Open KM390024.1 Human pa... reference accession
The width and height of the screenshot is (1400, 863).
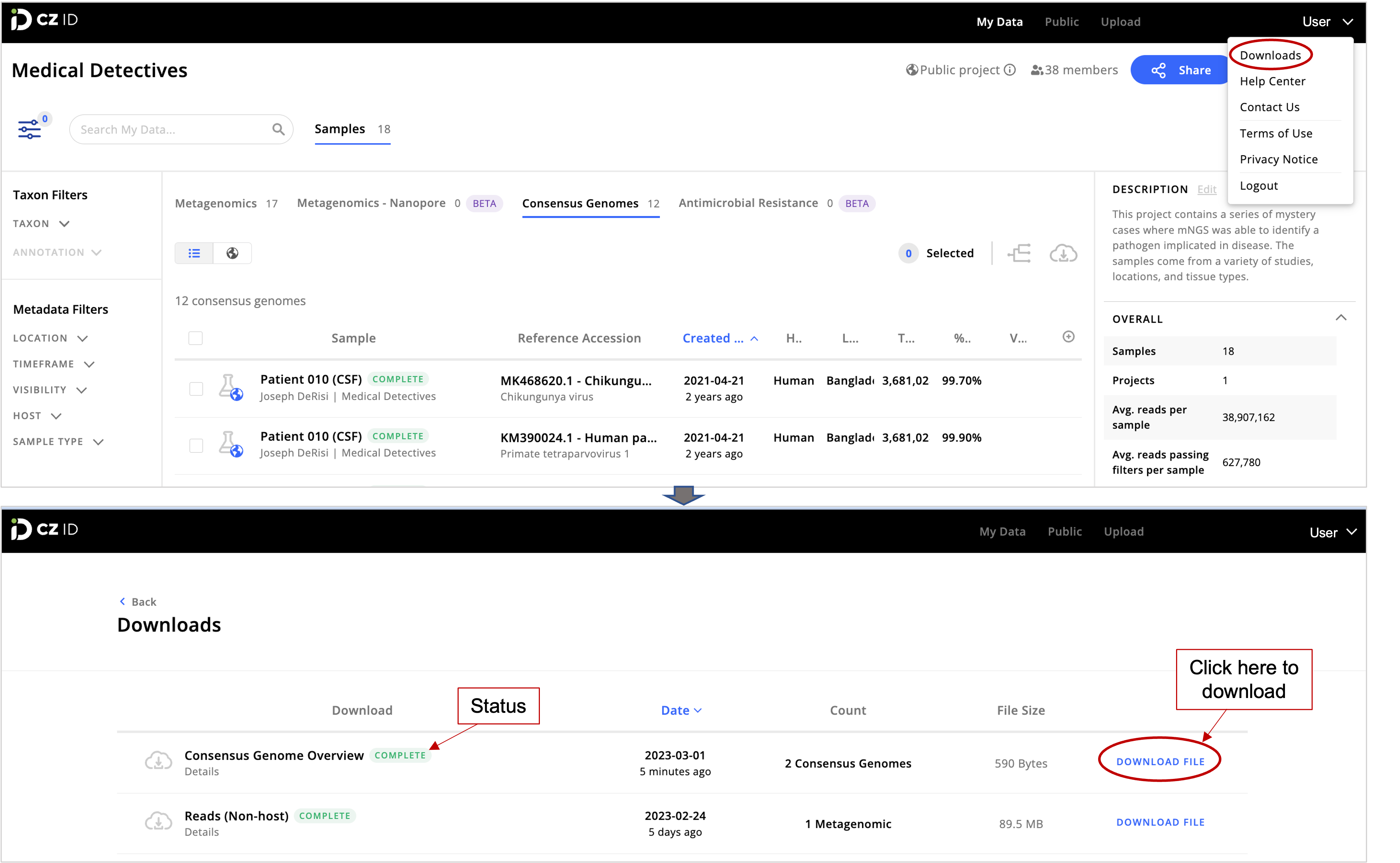coord(578,438)
